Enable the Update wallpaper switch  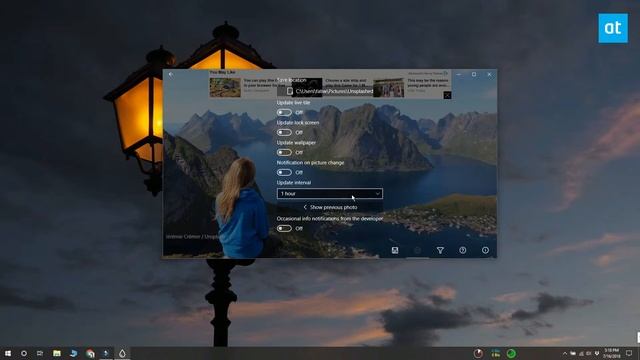[x=284, y=152]
